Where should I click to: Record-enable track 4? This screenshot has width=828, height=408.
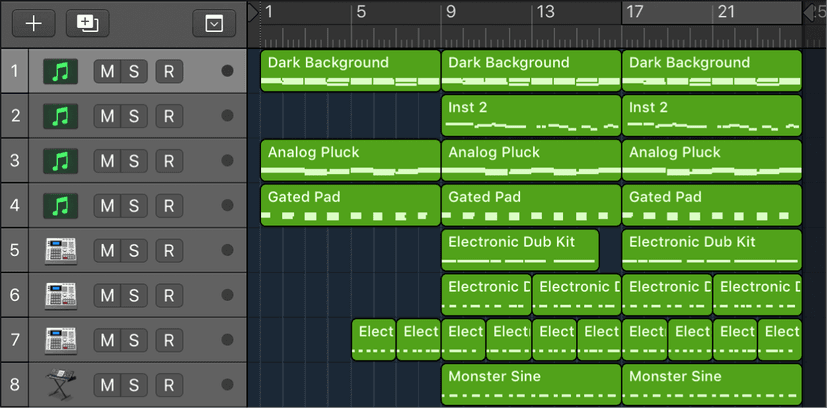pyautogui.click(x=169, y=206)
